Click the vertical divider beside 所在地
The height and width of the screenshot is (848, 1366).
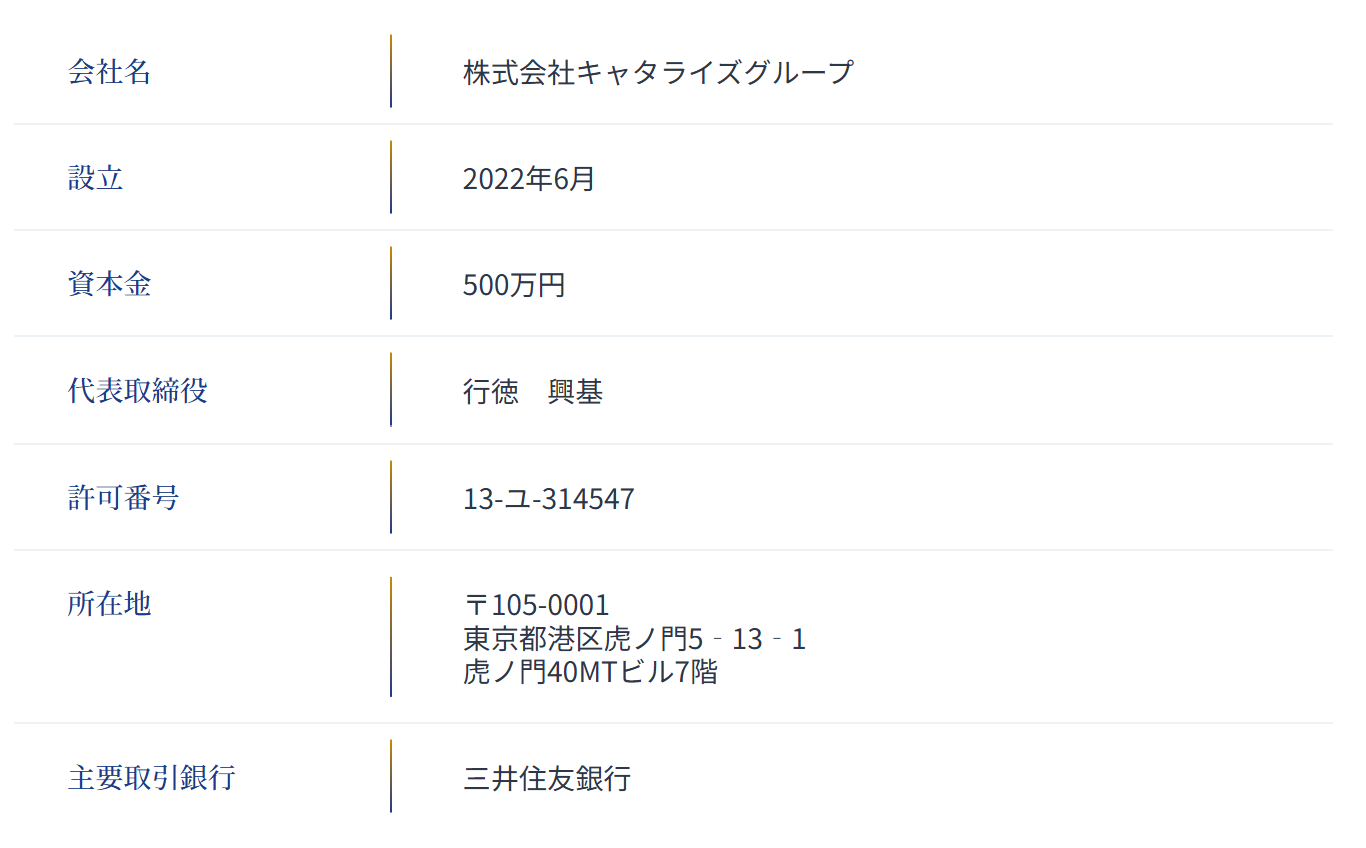[391, 637]
